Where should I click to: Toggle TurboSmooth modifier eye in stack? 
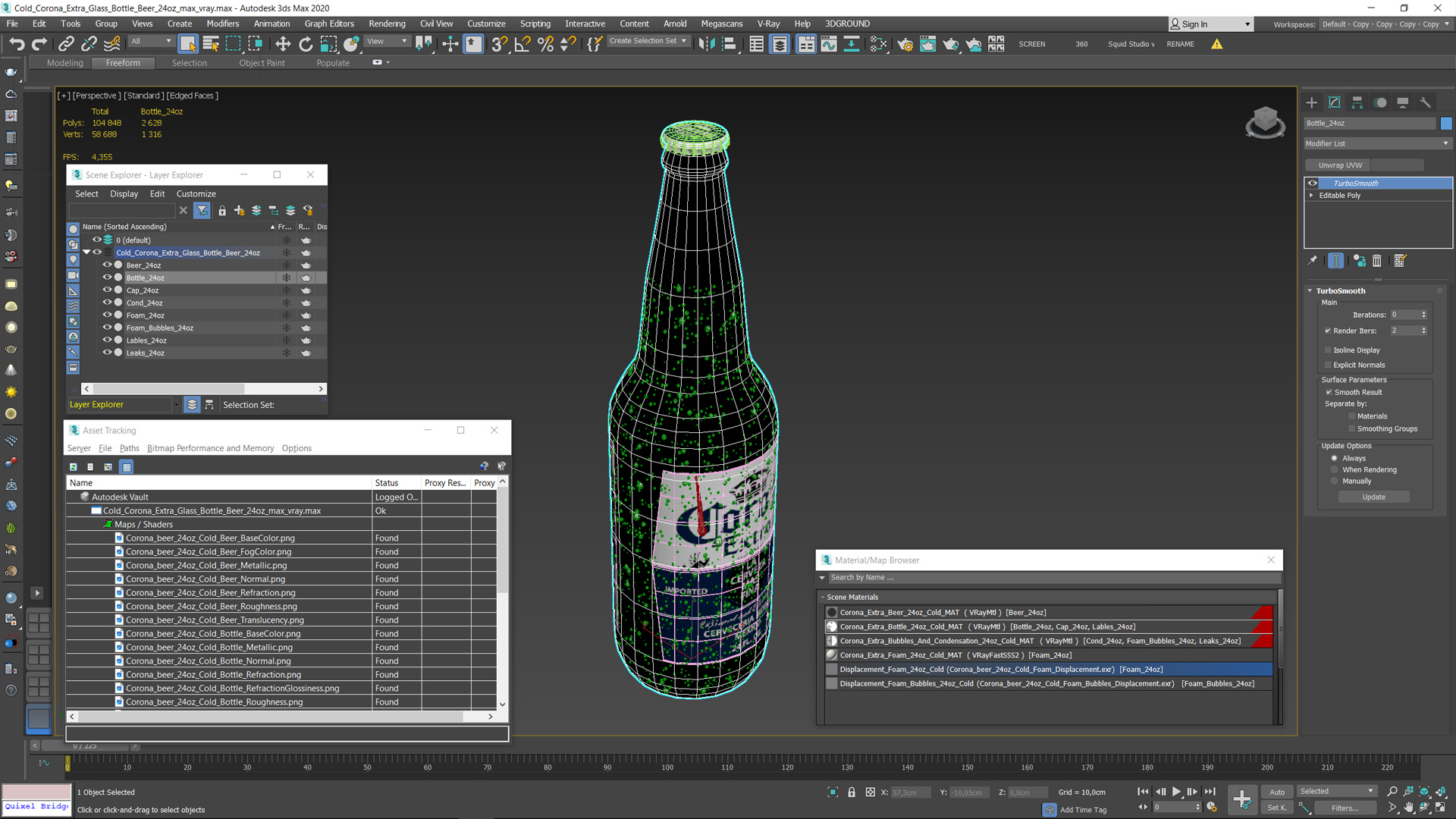(x=1313, y=184)
